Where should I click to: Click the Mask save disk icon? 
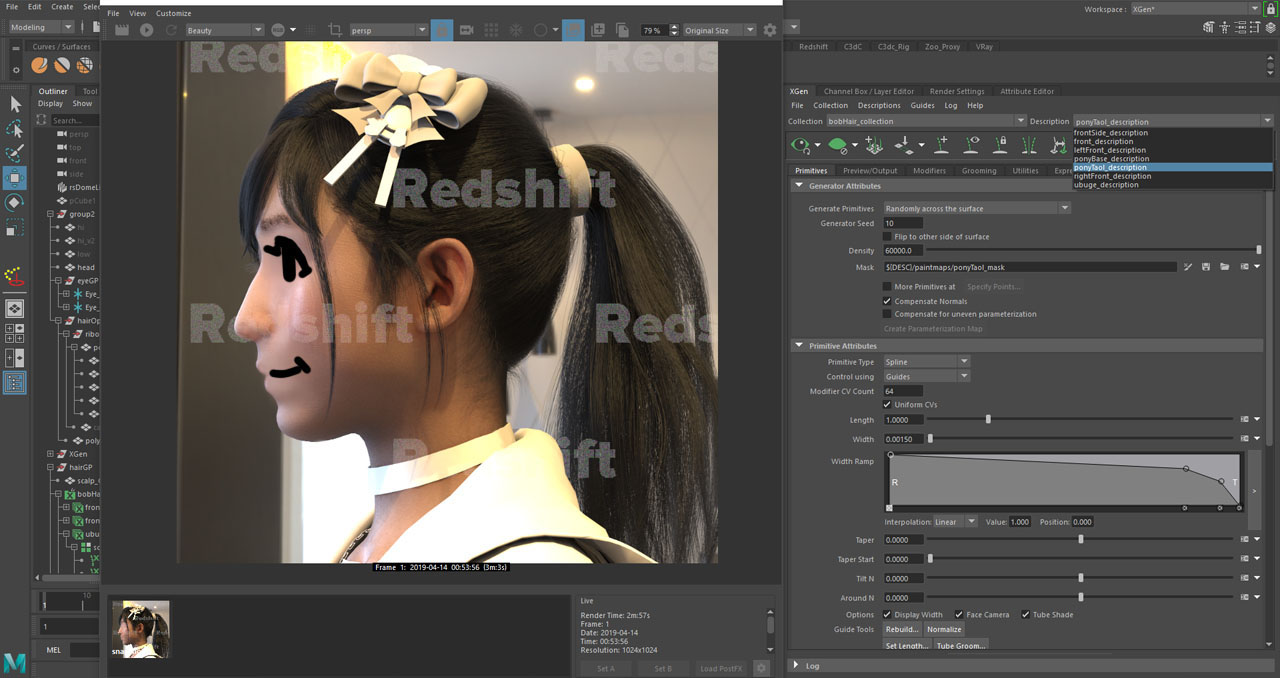point(1206,267)
